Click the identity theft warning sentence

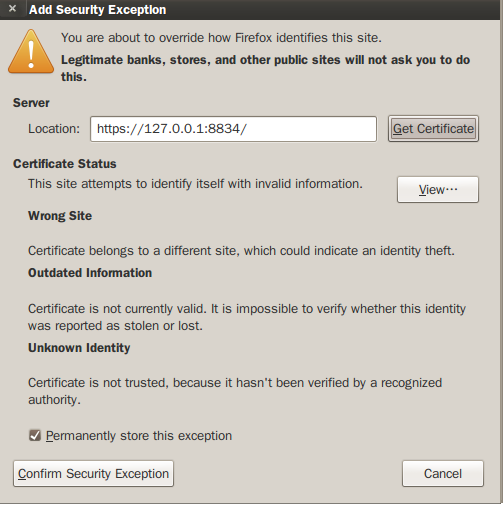[x=241, y=251]
